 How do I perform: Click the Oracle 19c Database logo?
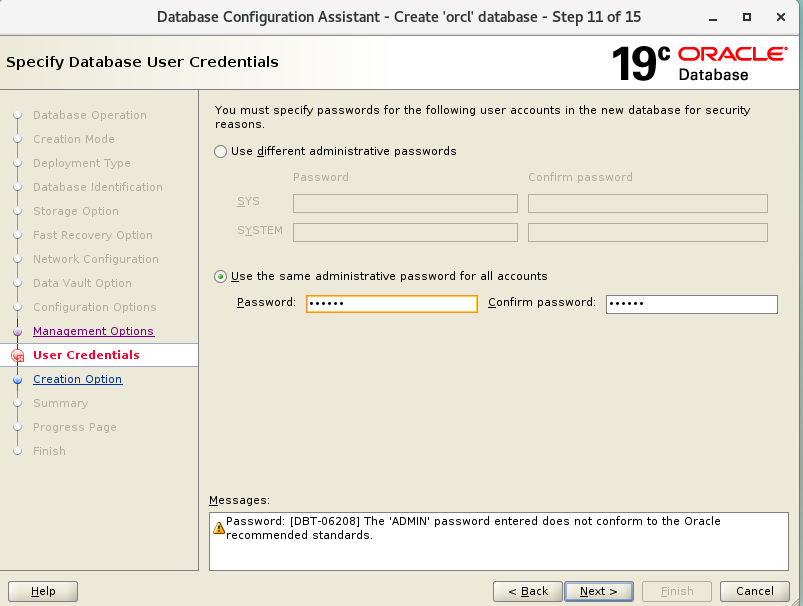[x=700, y=63]
